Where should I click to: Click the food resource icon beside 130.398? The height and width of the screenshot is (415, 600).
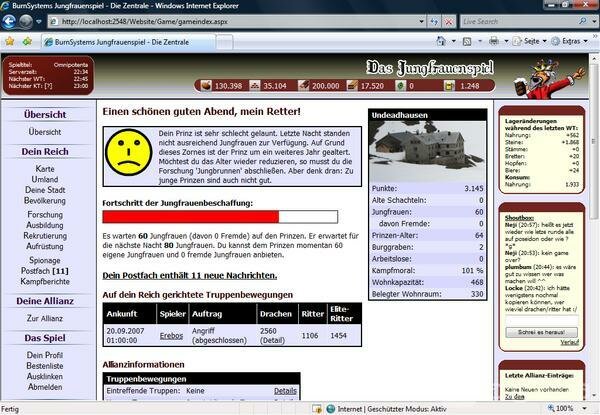click(x=206, y=85)
